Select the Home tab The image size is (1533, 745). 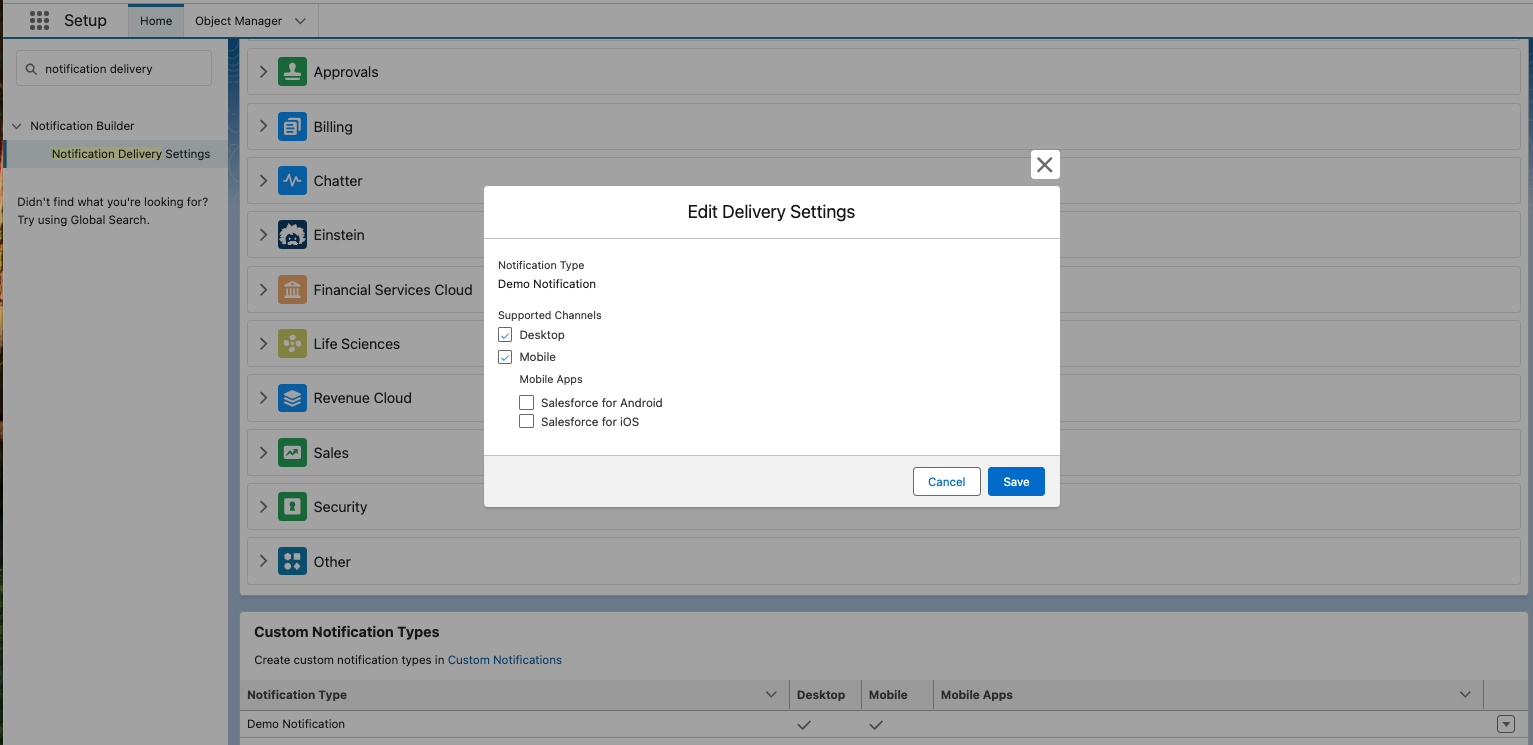tap(155, 20)
